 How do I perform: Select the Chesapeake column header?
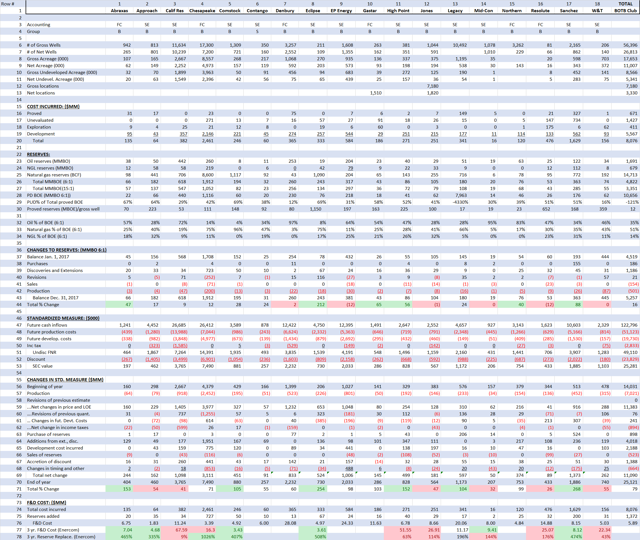tap(202, 11)
